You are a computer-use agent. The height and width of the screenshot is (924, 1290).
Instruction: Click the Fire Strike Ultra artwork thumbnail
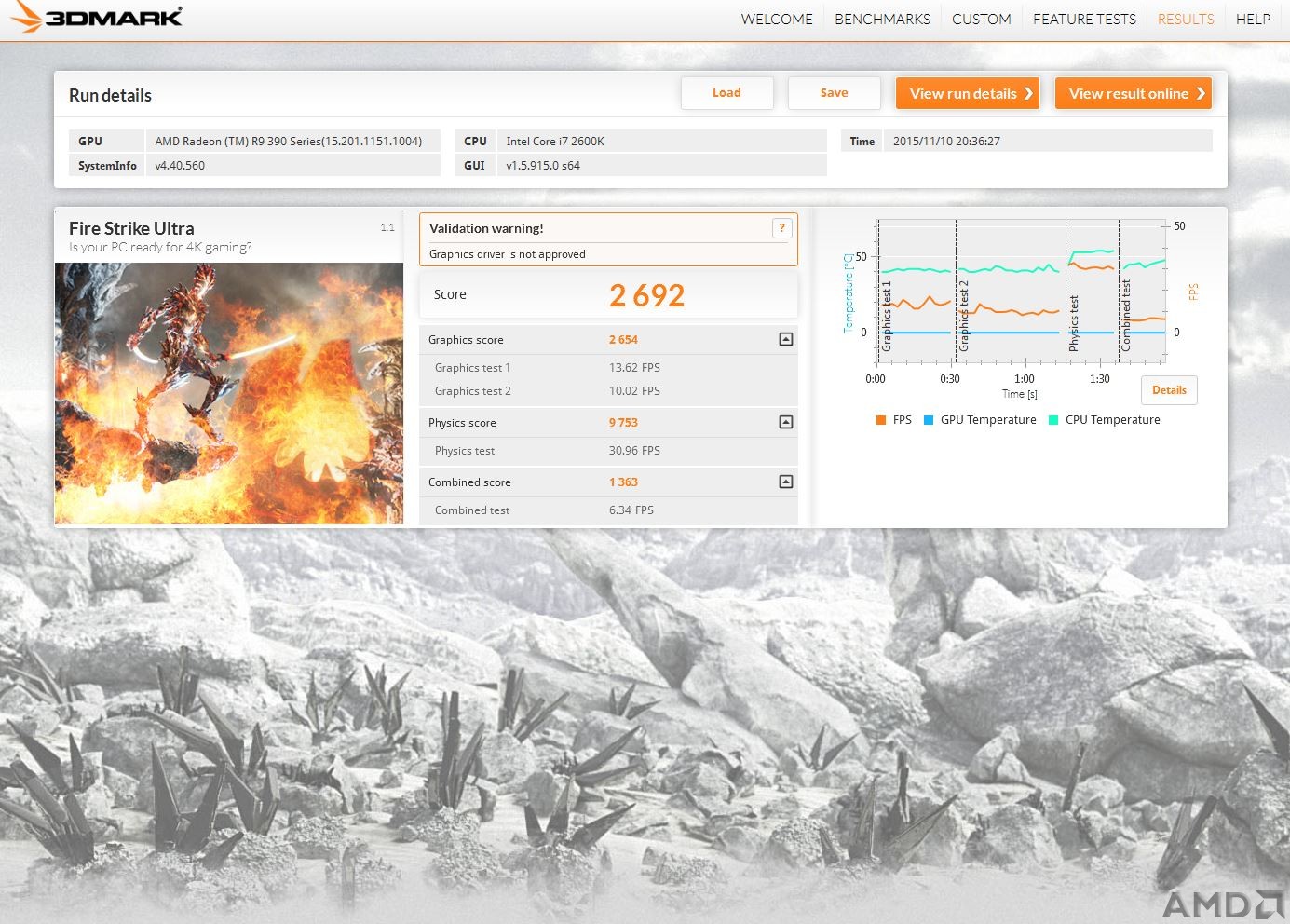pyautogui.click(x=229, y=393)
